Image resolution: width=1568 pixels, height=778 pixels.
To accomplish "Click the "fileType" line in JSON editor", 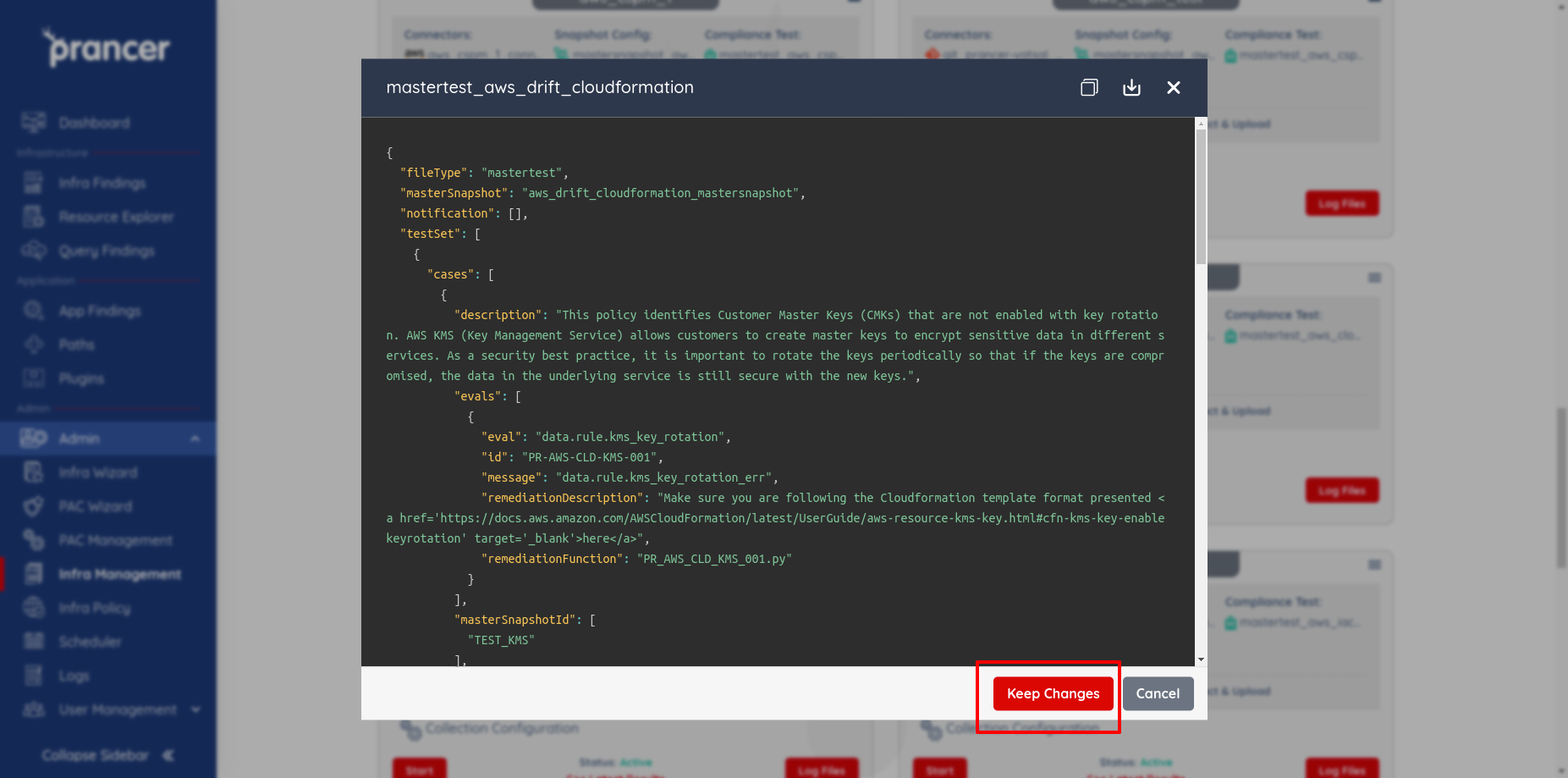I will tap(484, 173).
